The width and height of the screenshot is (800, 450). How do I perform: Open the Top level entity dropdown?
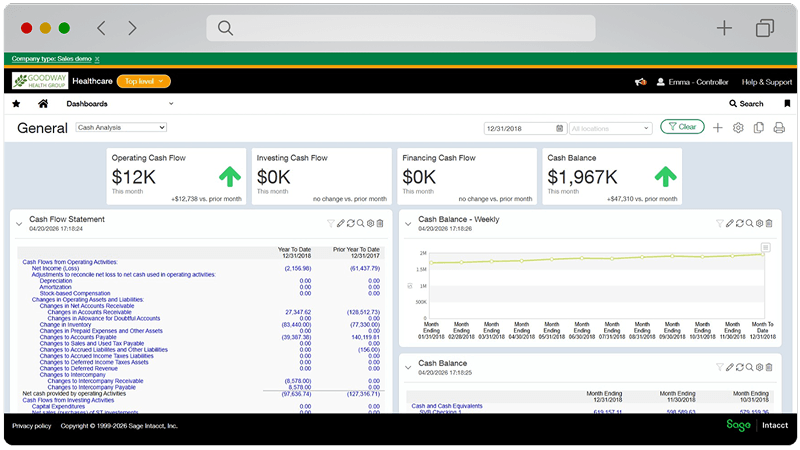coord(144,81)
